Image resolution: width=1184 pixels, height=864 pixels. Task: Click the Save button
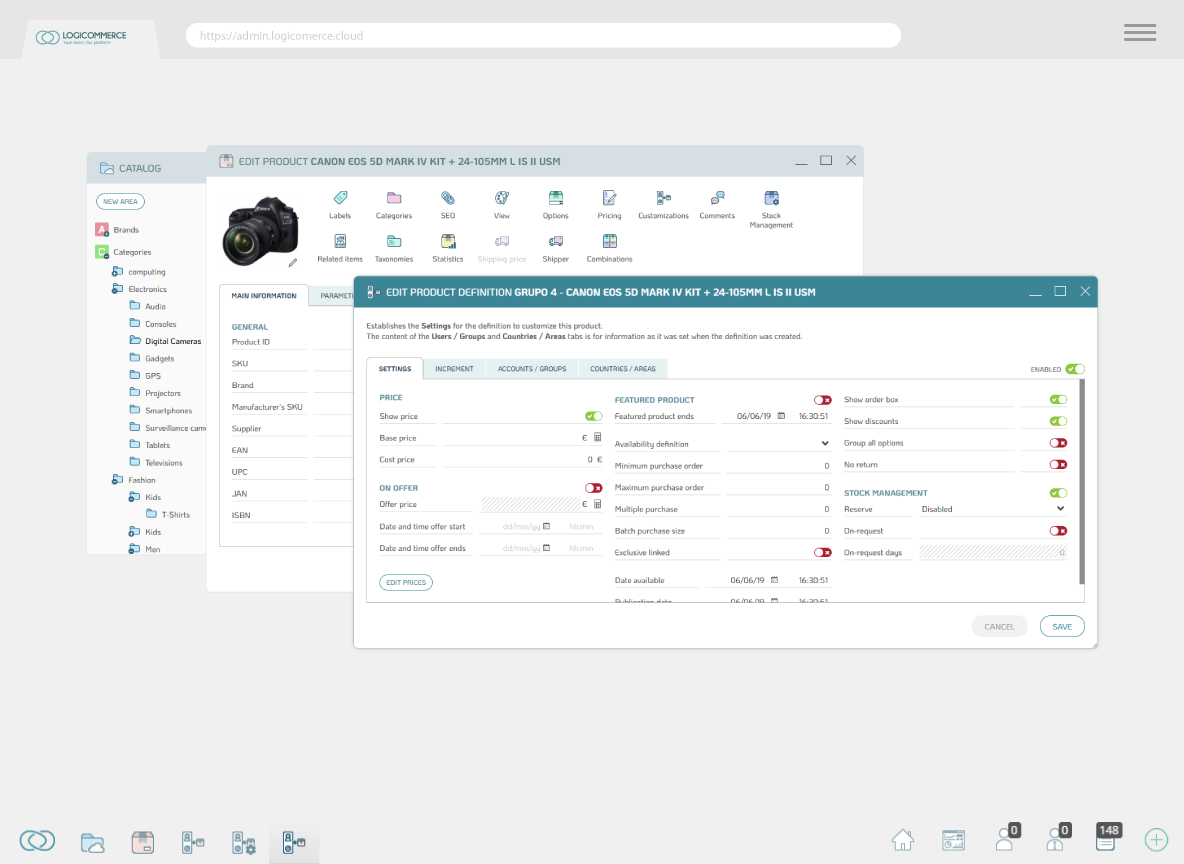(1062, 627)
